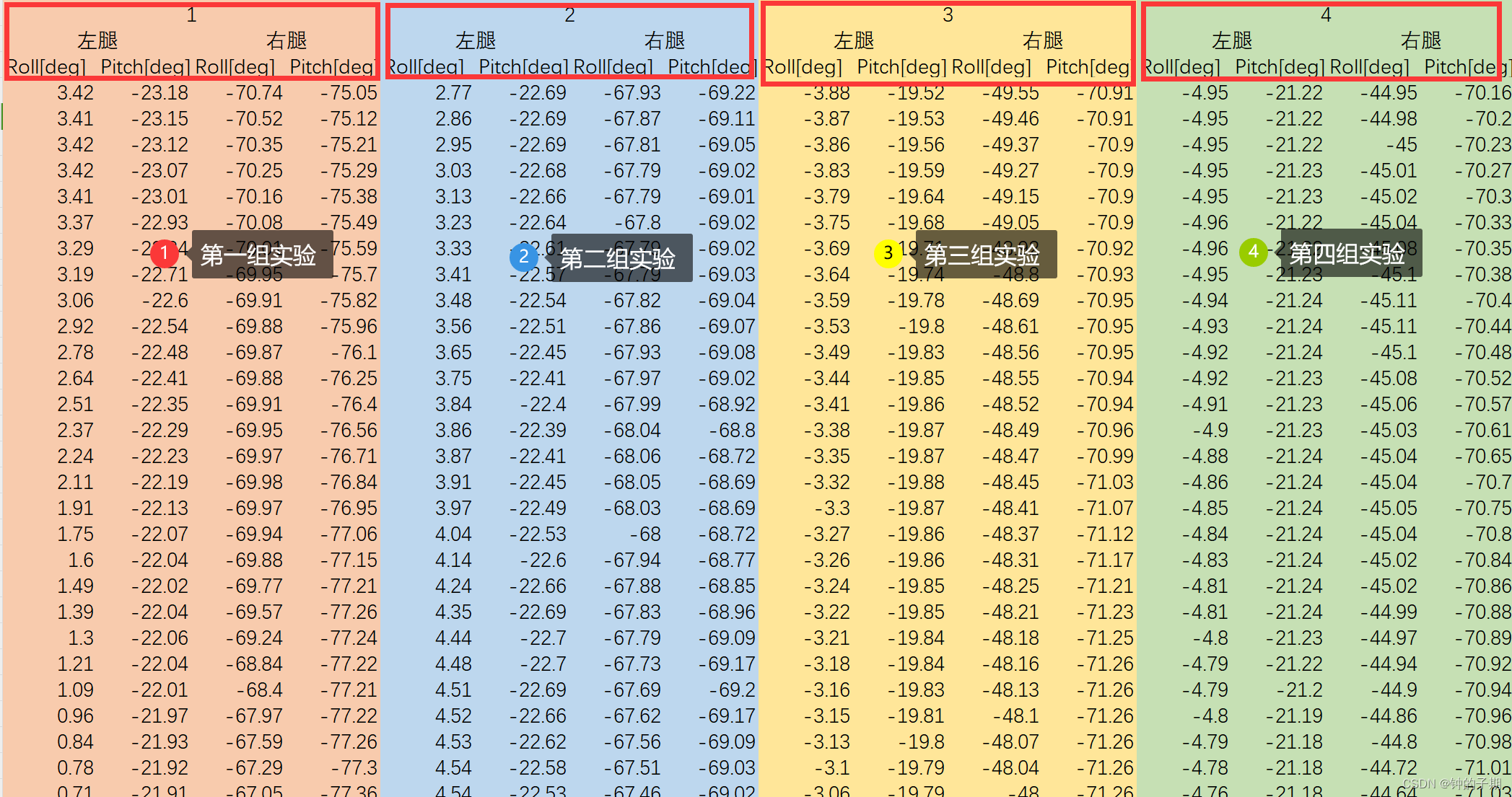Click the cell containing 4.48
Image resolution: width=1512 pixels, height=797 pixels.
(x=453, y=664)
